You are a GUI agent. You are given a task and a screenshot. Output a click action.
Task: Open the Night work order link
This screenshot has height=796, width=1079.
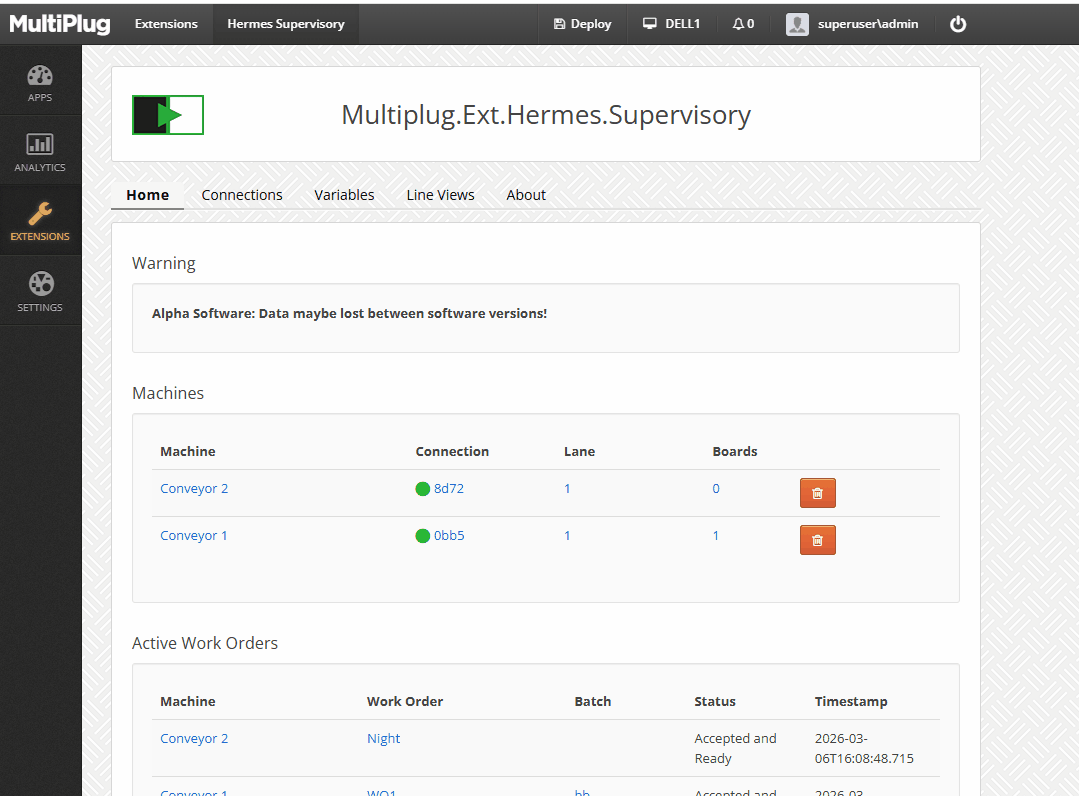pos(383,739)
